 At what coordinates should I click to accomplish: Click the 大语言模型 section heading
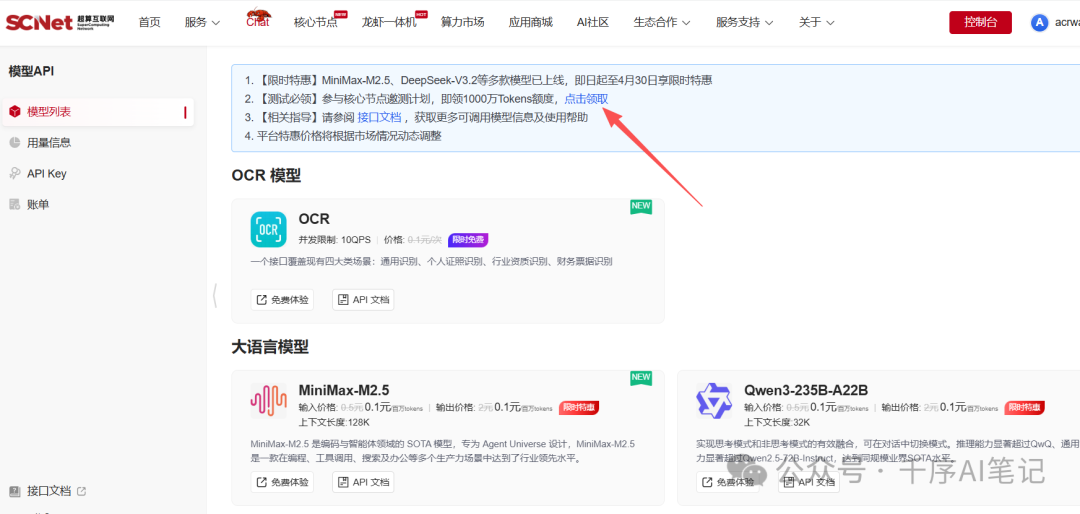[x=270, y=347]
